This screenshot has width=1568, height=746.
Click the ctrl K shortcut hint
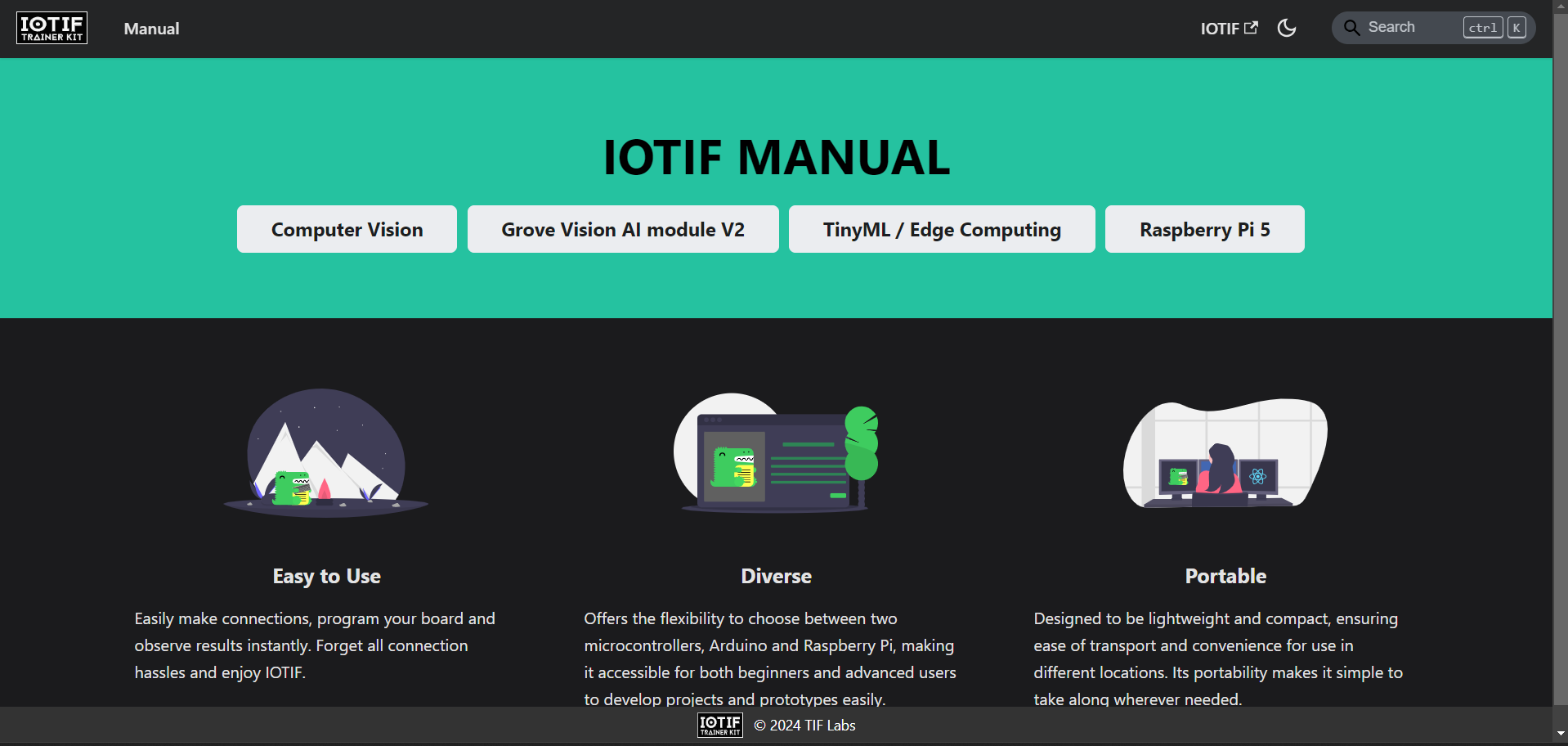[1494, 28]
